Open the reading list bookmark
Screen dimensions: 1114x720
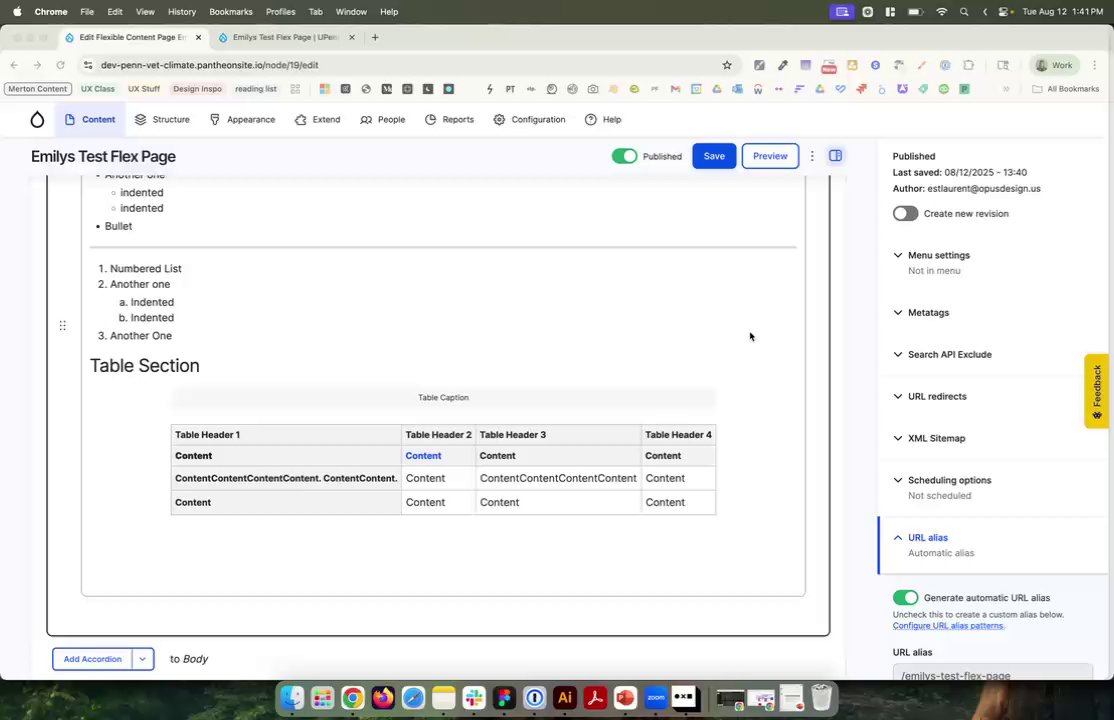click(256, 89)
